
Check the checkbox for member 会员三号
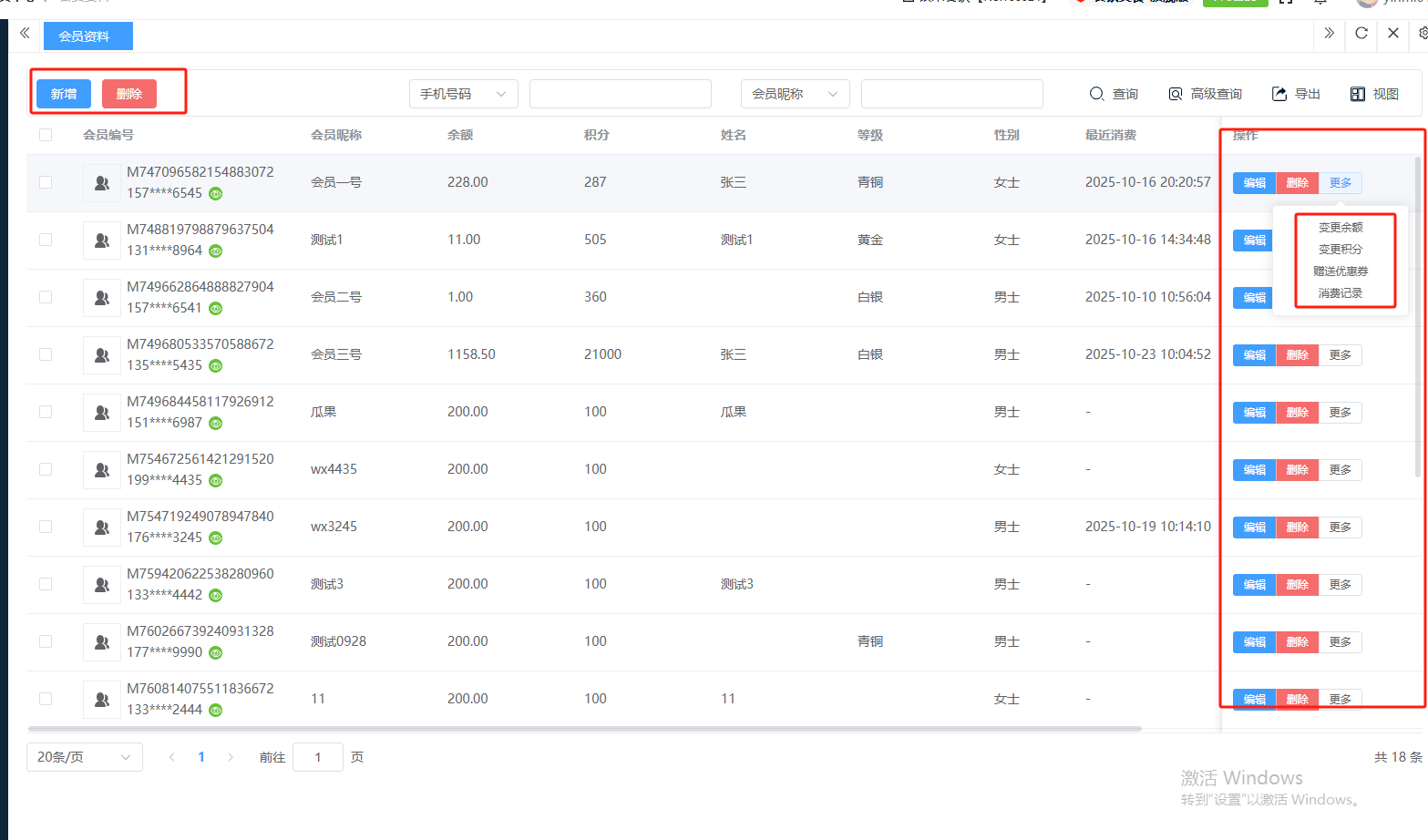click(46, 354)
